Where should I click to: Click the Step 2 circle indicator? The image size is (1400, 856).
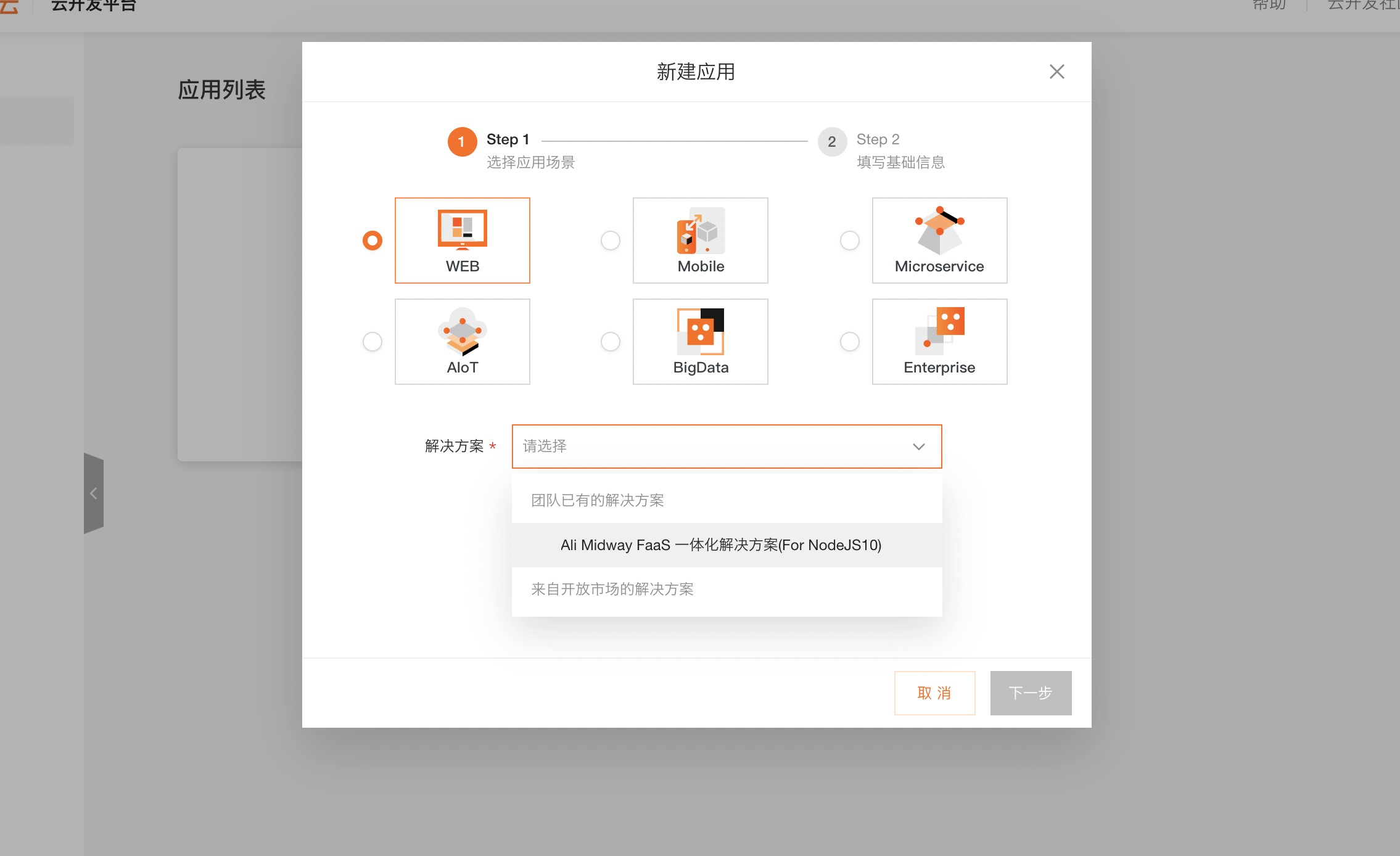[831, 142]
